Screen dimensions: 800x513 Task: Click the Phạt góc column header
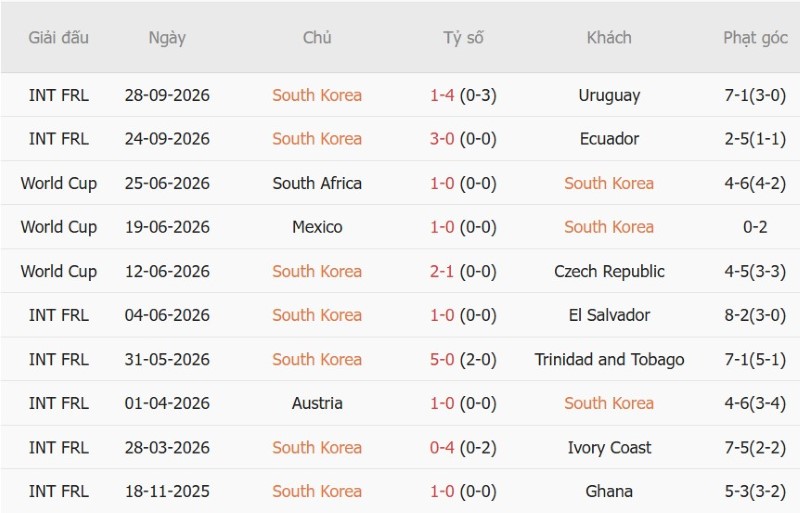tap(755, 38)
